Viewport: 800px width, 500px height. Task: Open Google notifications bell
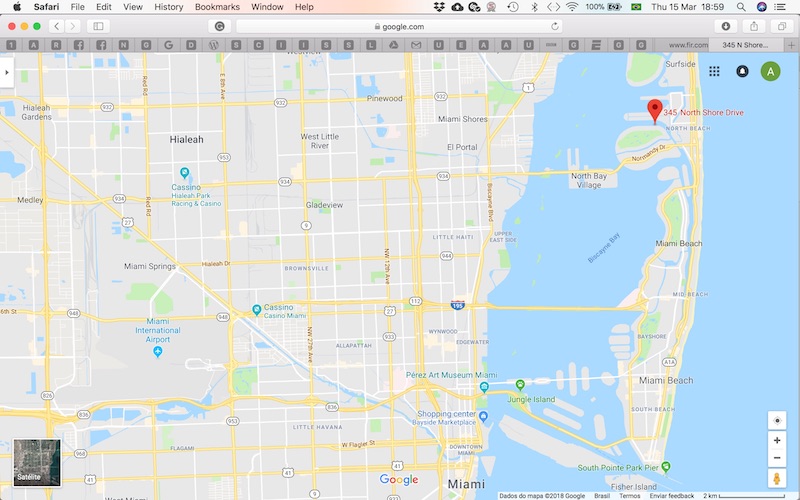pos(742,72)
